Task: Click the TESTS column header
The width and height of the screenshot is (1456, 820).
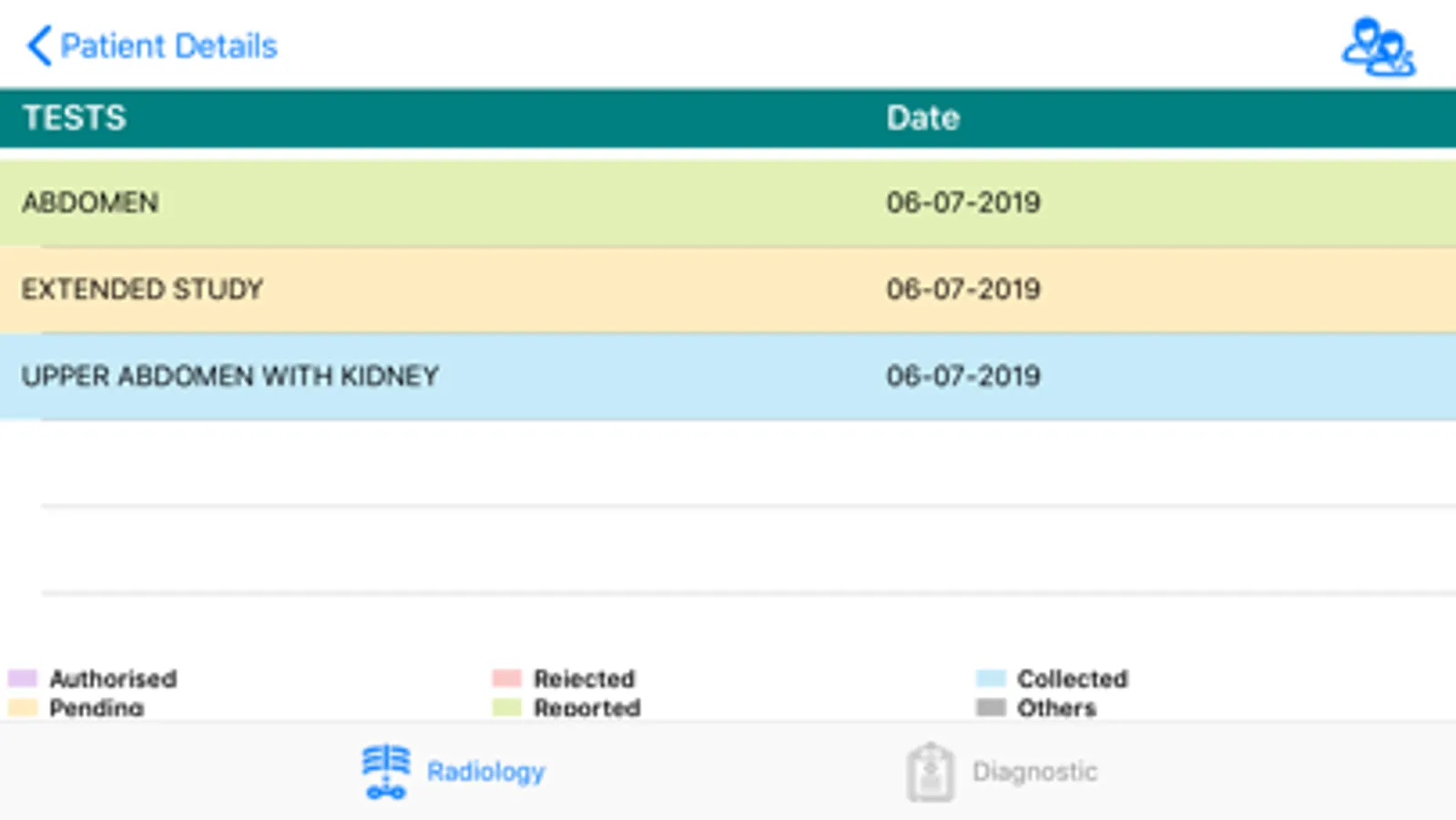Action: pos(75,118)
